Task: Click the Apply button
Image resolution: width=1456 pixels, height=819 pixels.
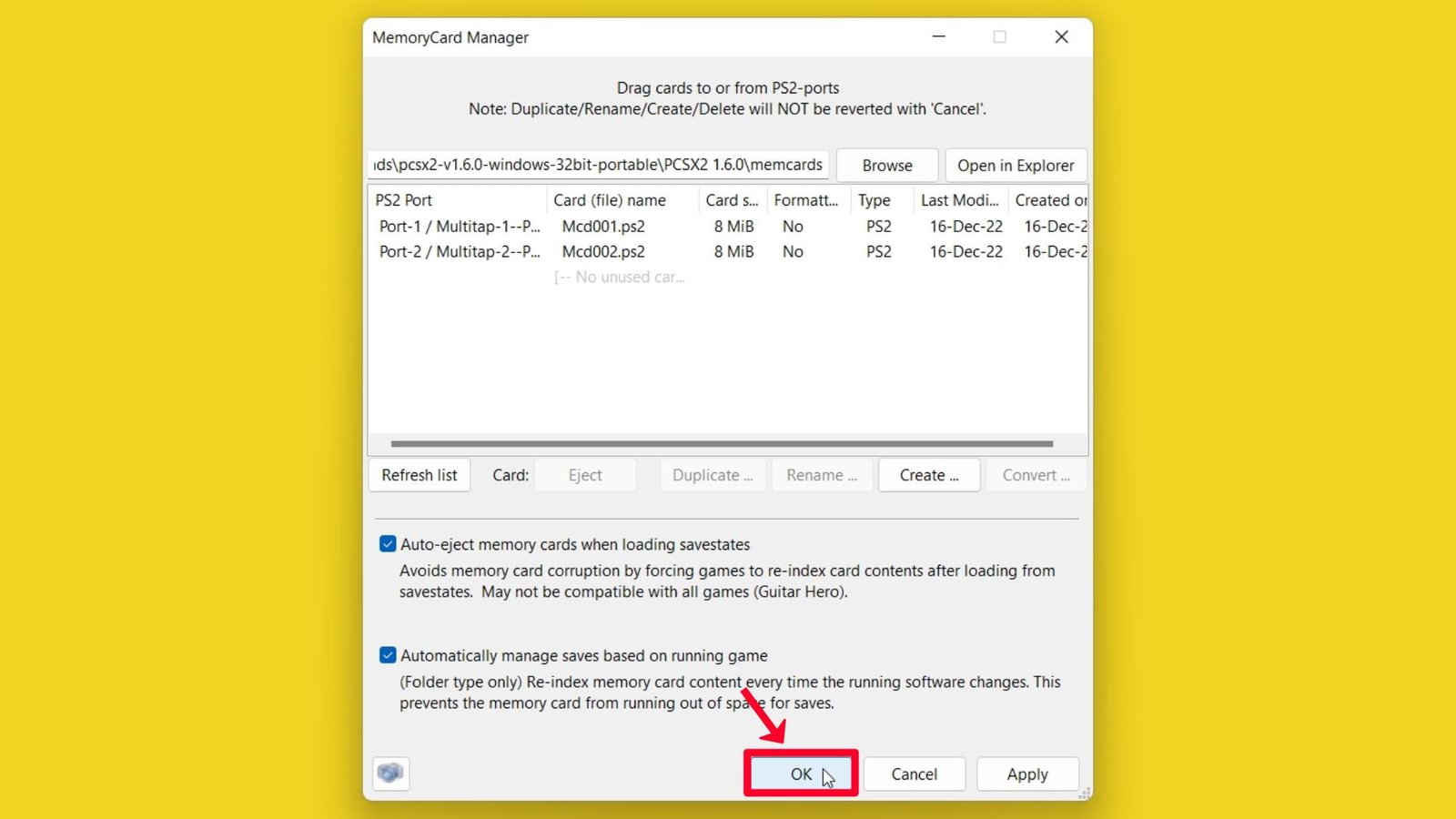Action: 1027,773
